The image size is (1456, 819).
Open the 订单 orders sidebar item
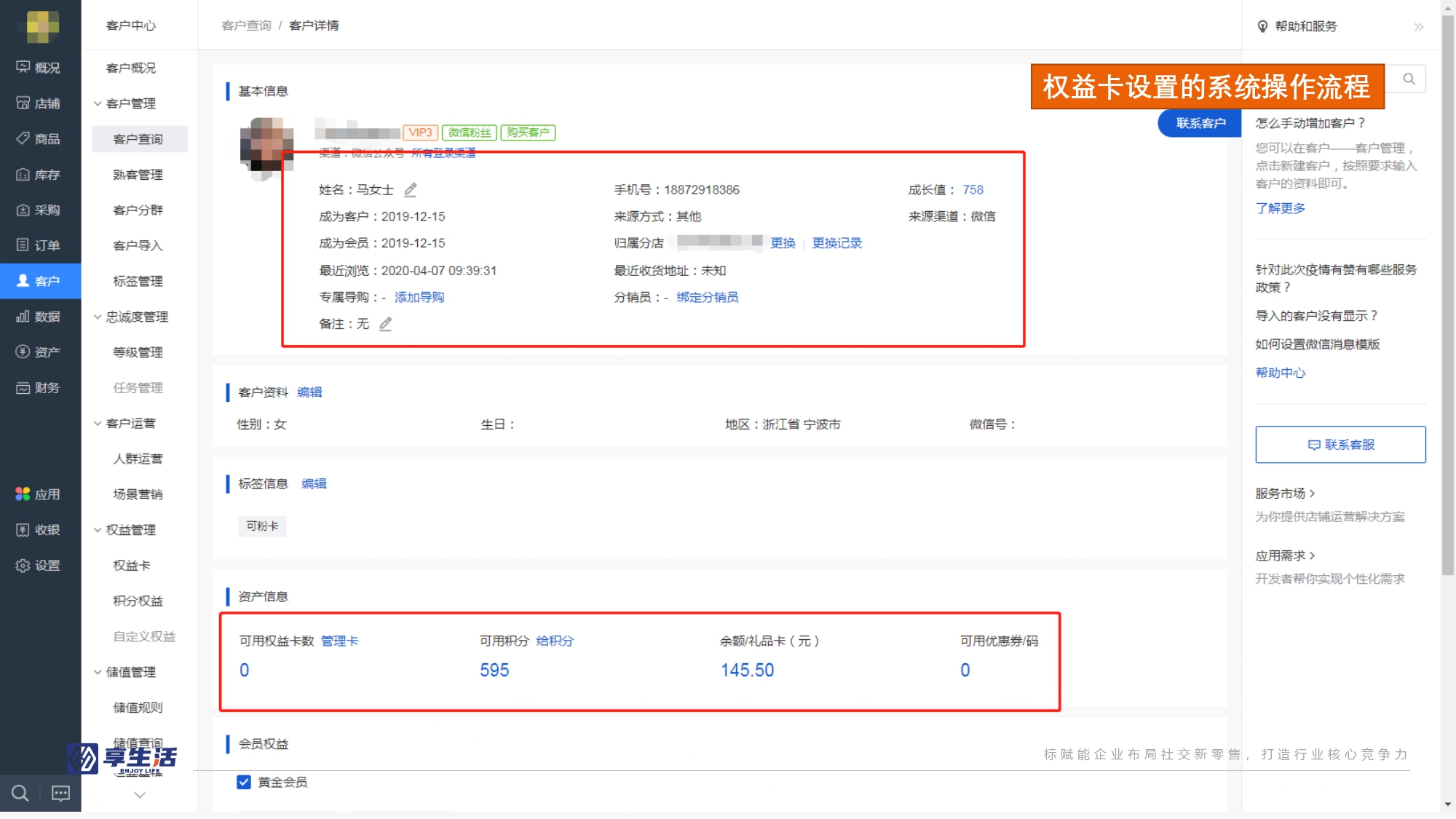pyautogui.click(x=39, y=245)
